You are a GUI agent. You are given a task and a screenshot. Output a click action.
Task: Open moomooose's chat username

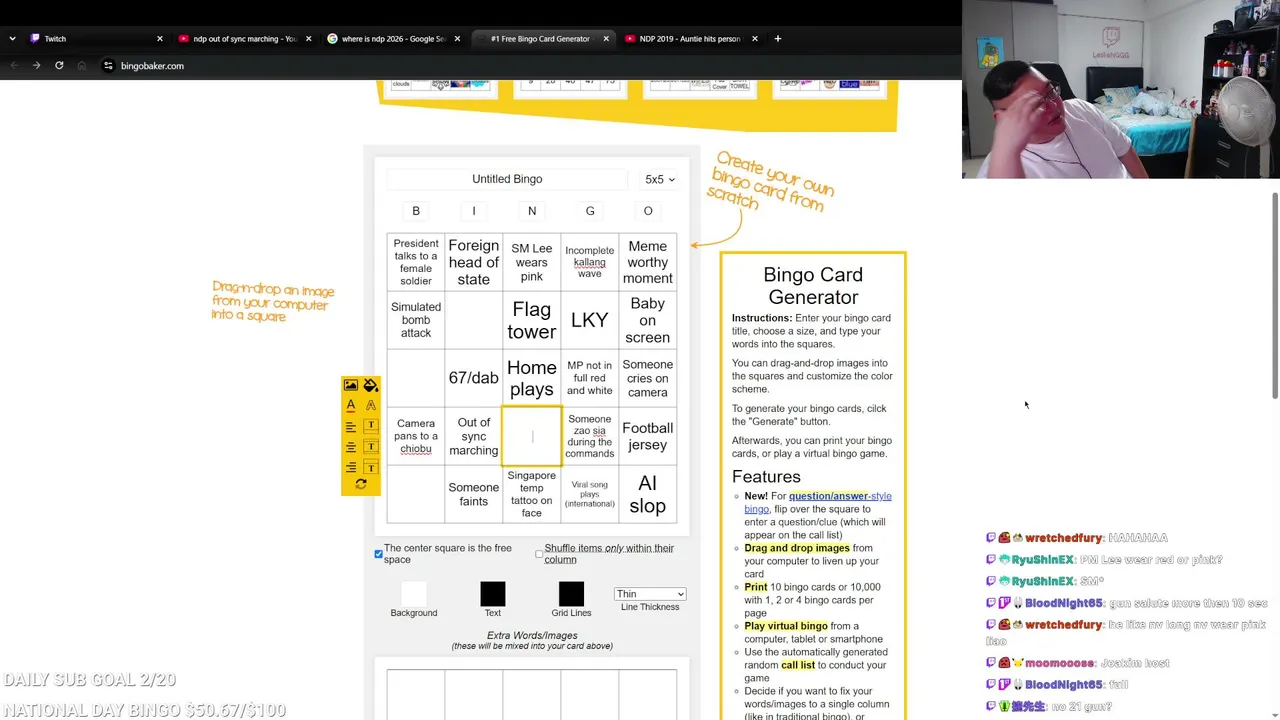pos(1061,663)
